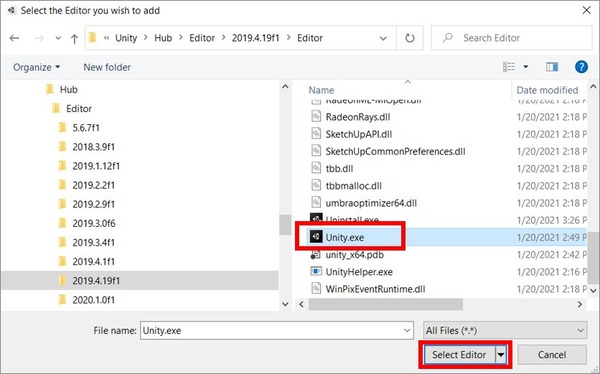Open the 2019.3.0f6 folder in the tree
The image size is (600, 374).
[x=94, y=224]
